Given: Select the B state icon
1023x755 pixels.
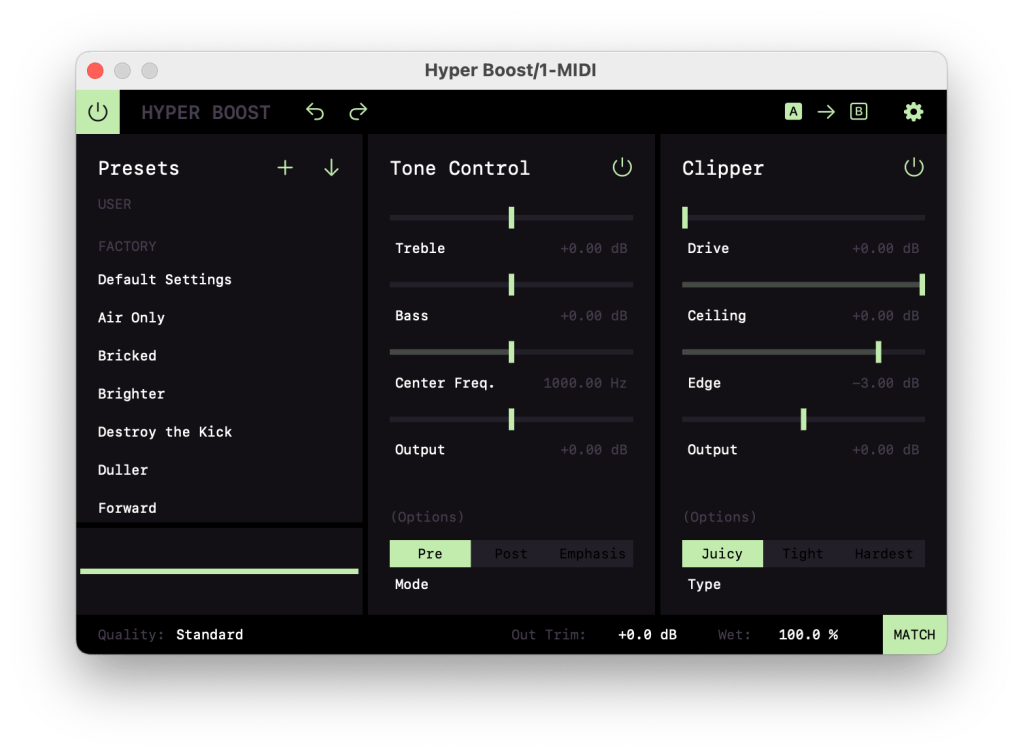Looking at the screenshot, I should click(858, 112).
